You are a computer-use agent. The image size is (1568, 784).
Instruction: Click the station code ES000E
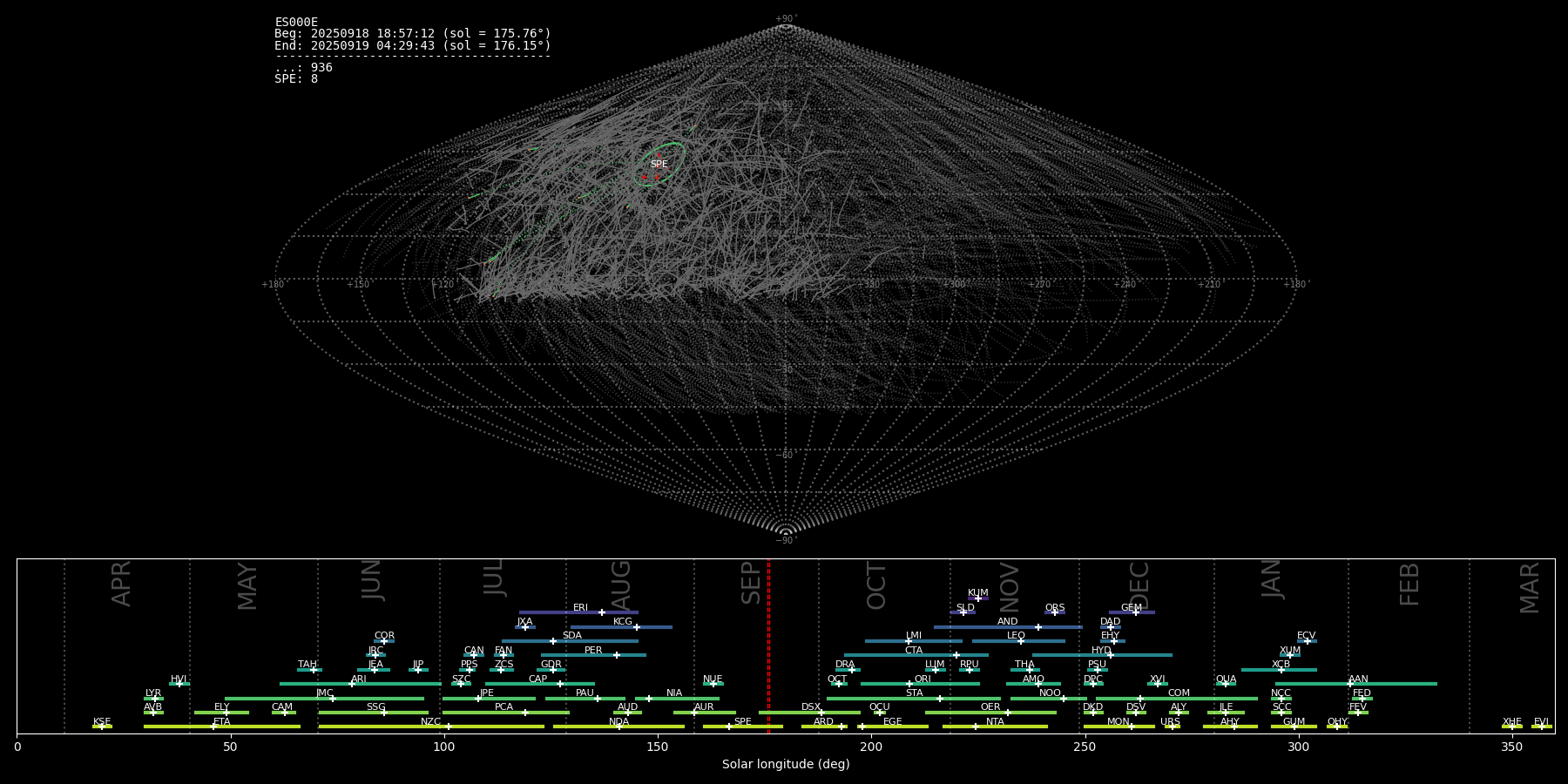(x=296, y=23)
